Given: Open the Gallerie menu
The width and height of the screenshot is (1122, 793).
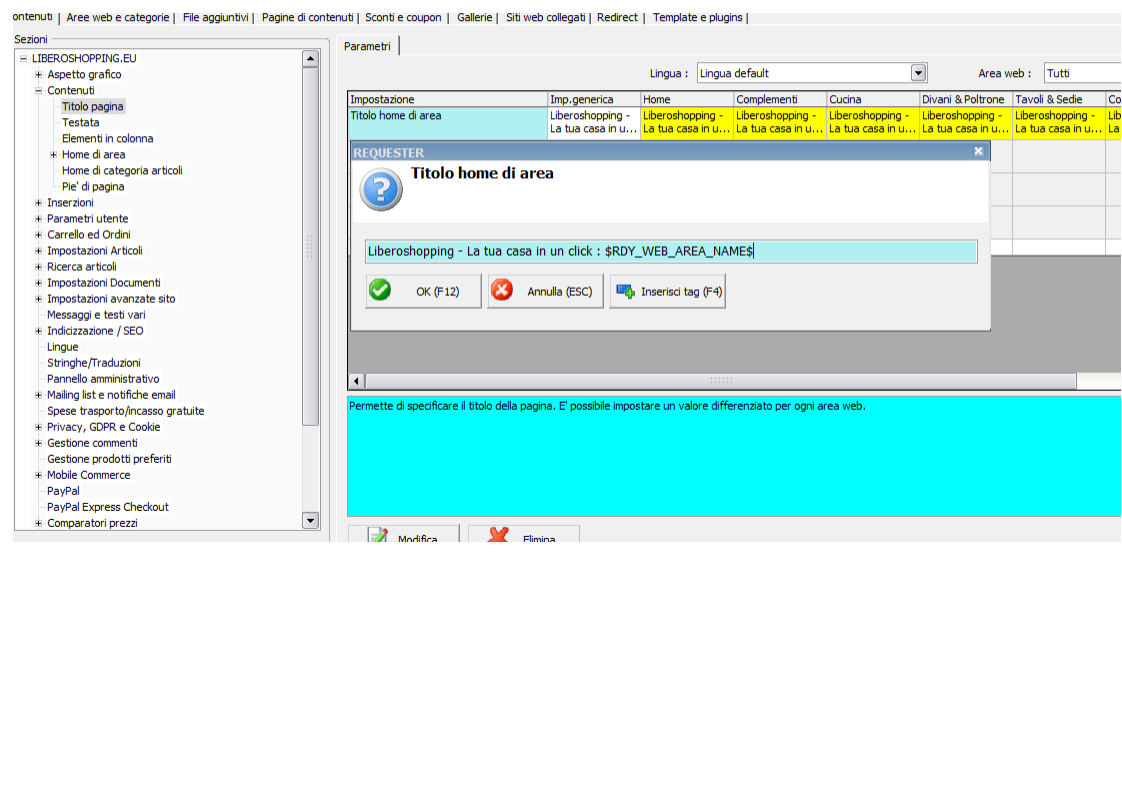Looking at the screenshot, I should 474,17.
